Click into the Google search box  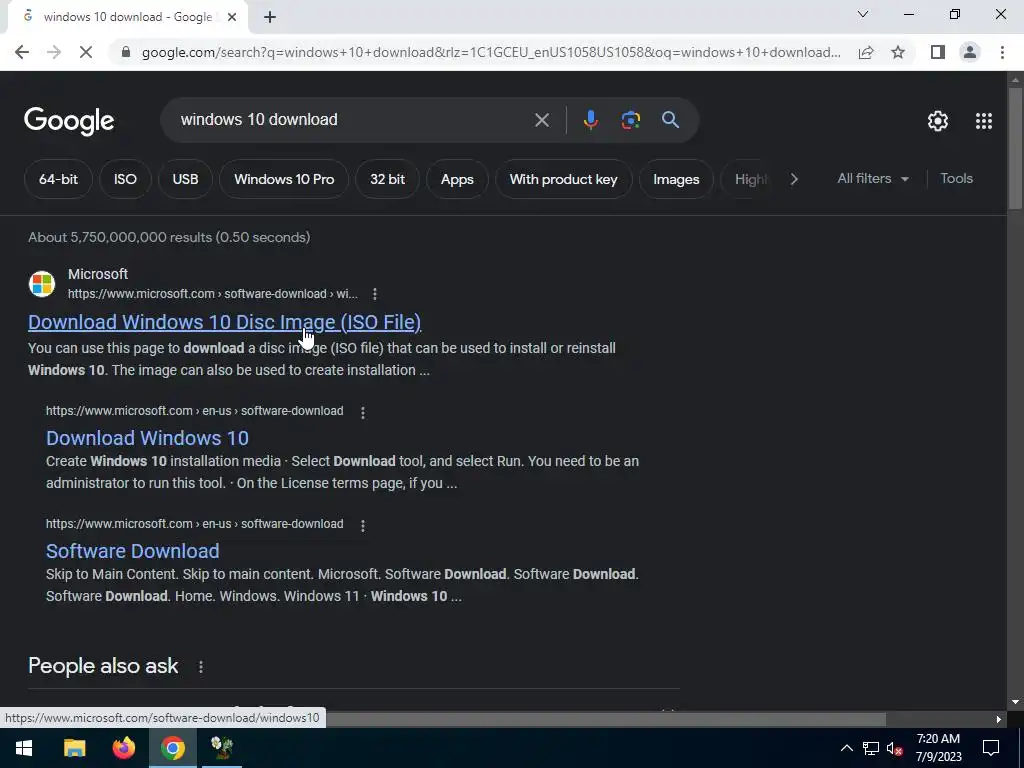pyautogui.click(x=353, y=120)
